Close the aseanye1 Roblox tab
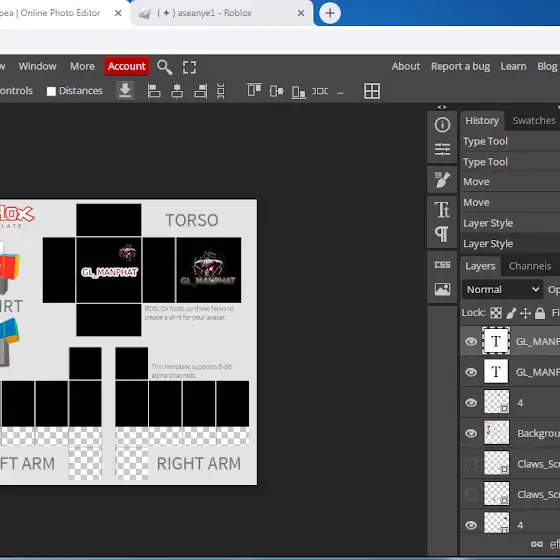This screenshot has width=560, height=560. coord(301,13)
